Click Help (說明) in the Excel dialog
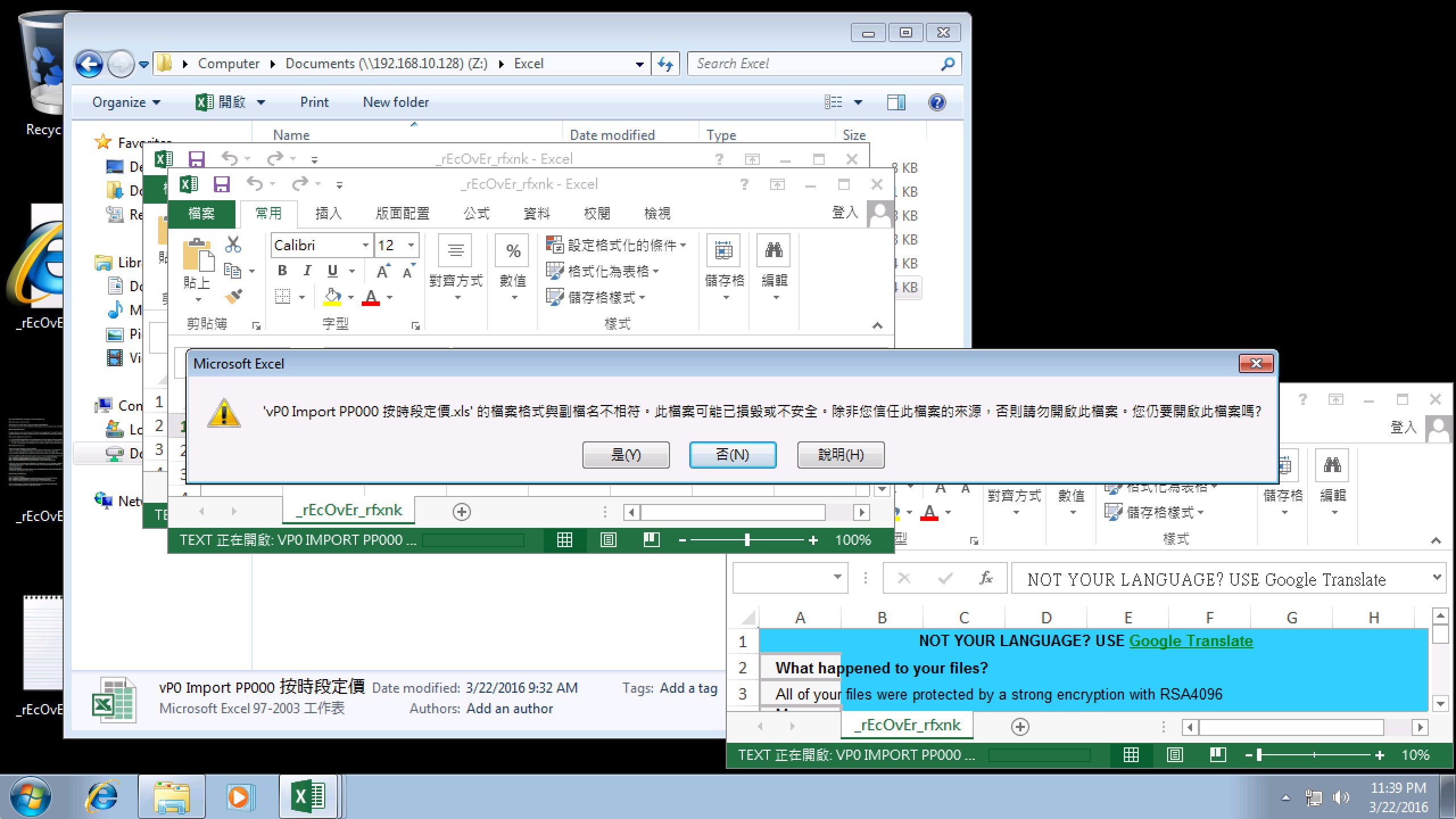This screenshot has height=819, width=1456. 841,454
